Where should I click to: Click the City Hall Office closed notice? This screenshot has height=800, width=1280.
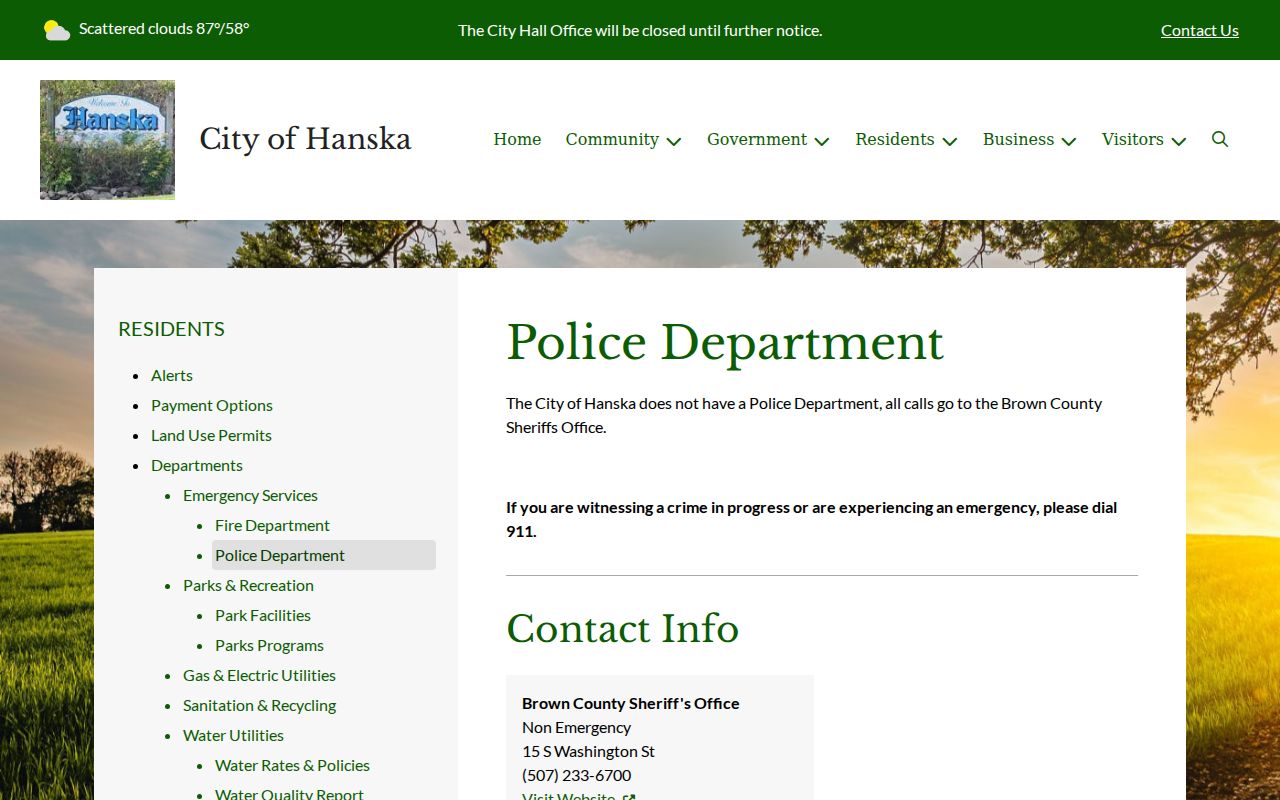point(640,30)
